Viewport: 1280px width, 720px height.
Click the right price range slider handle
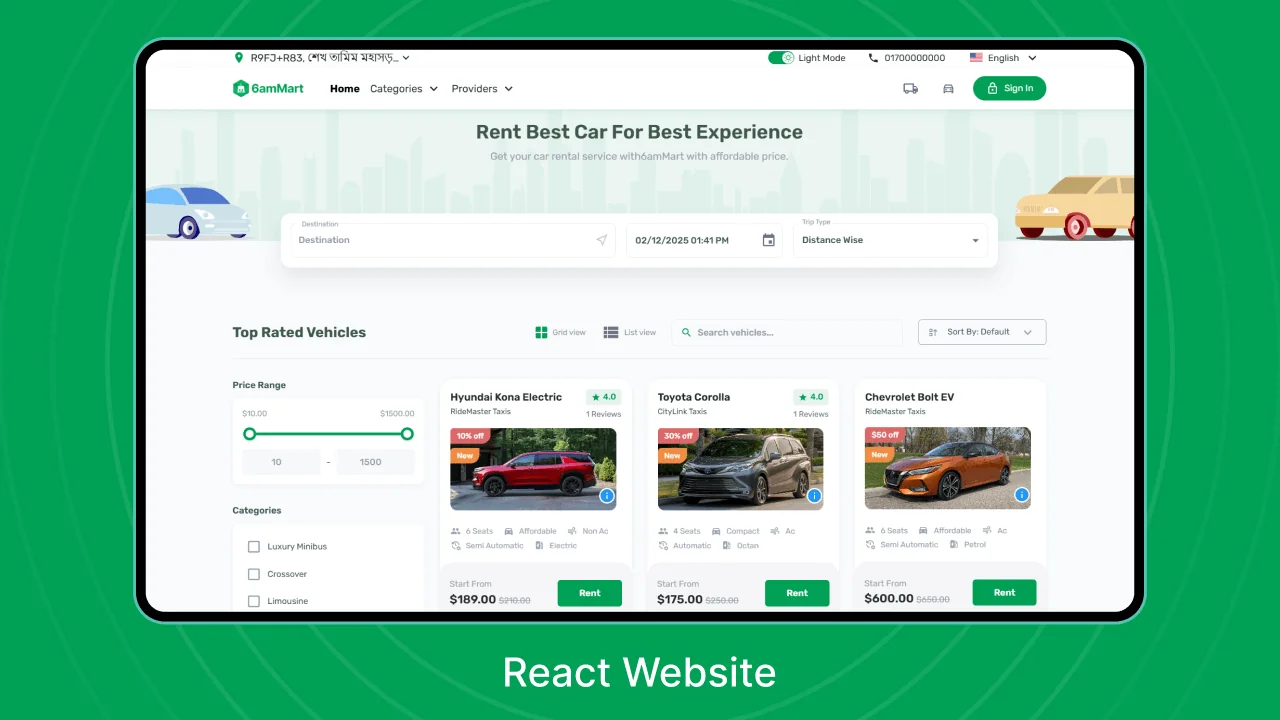pyautogui.click(x=407, y=434)
